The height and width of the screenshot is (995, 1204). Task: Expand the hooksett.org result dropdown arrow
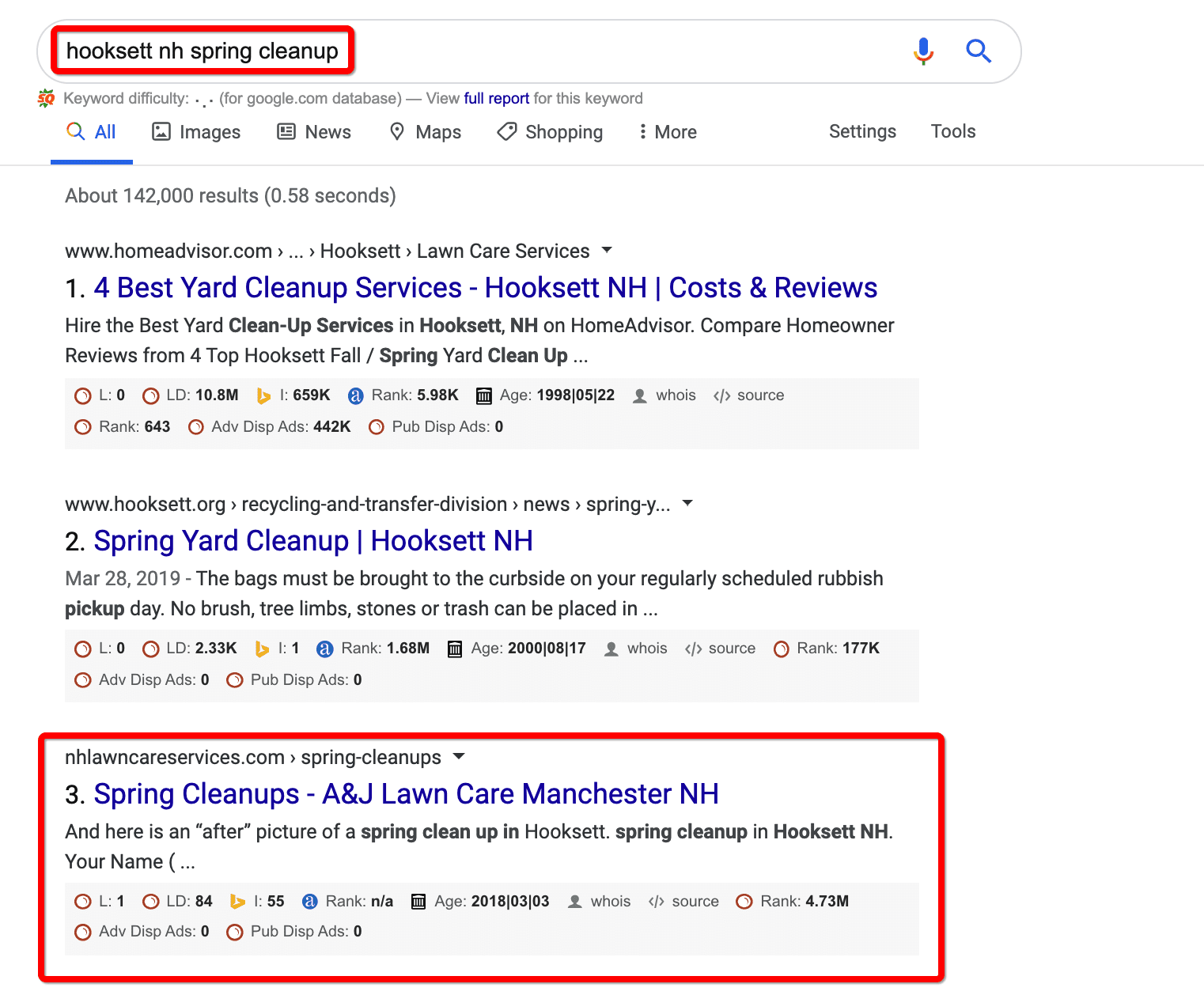tap(687, 503)
